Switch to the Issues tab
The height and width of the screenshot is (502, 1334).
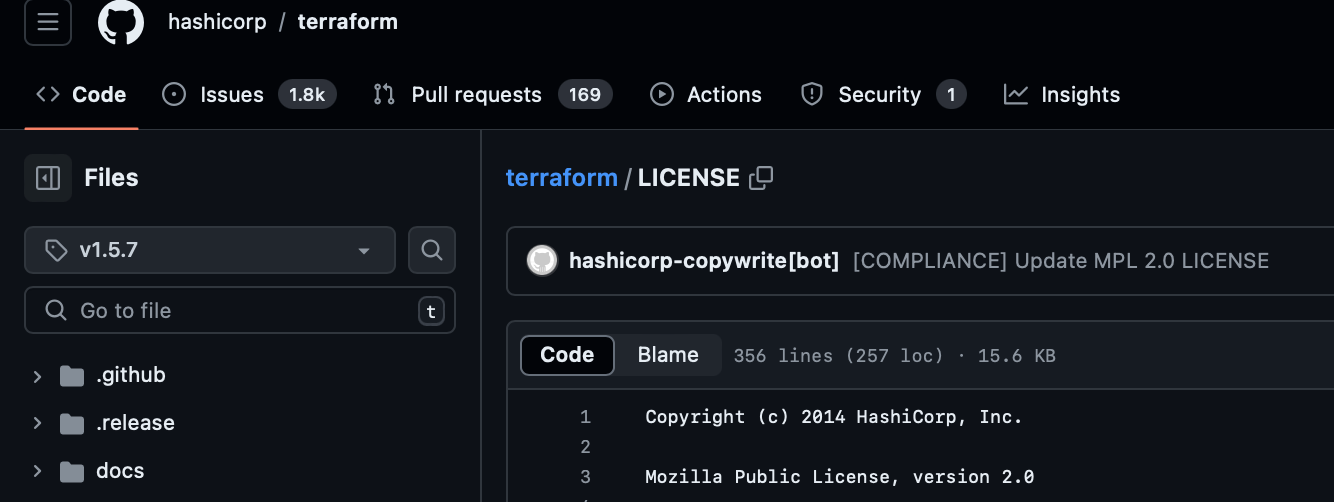(x=249, y=95)
